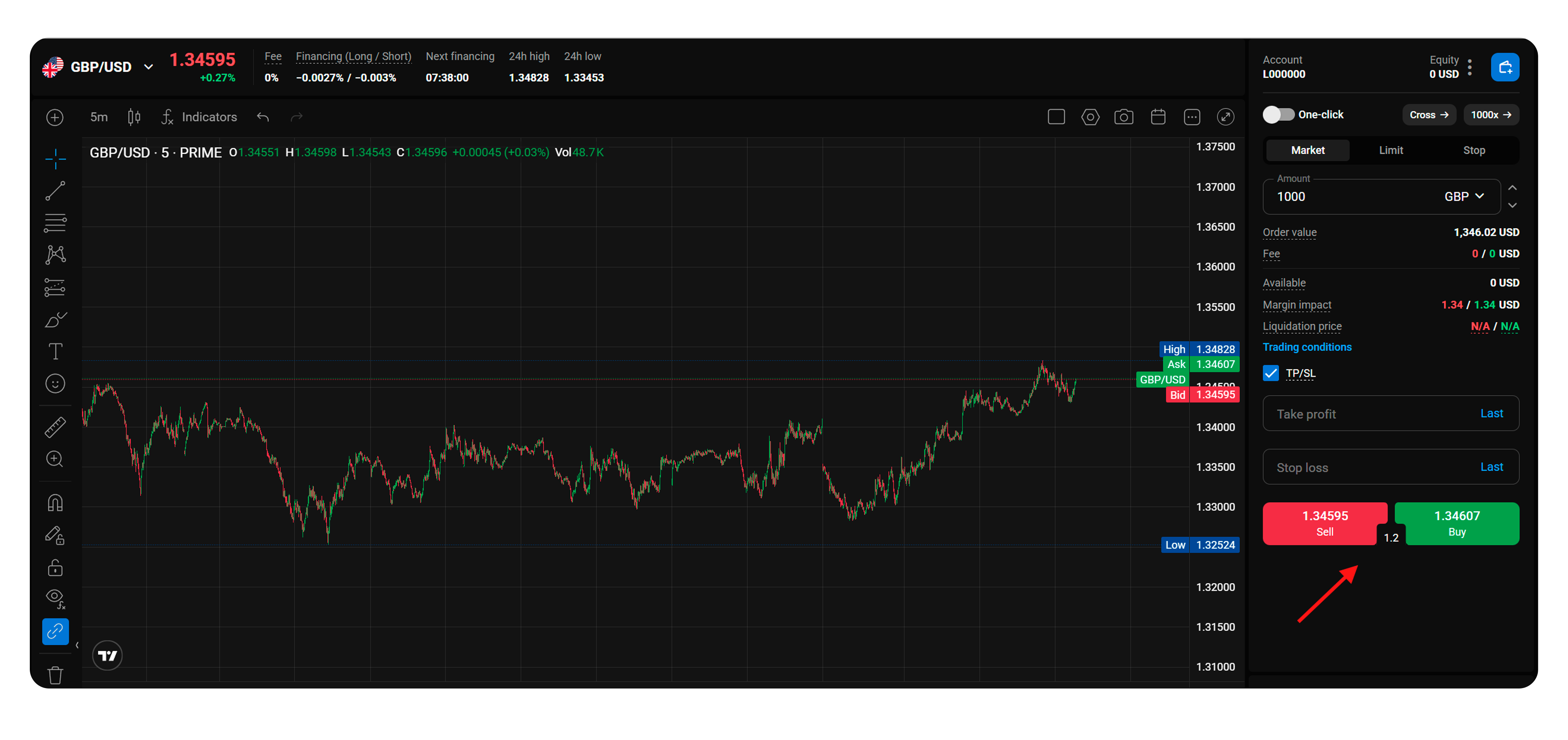Take a chart snapshot with the camera icon

[x=1124, y=117]
